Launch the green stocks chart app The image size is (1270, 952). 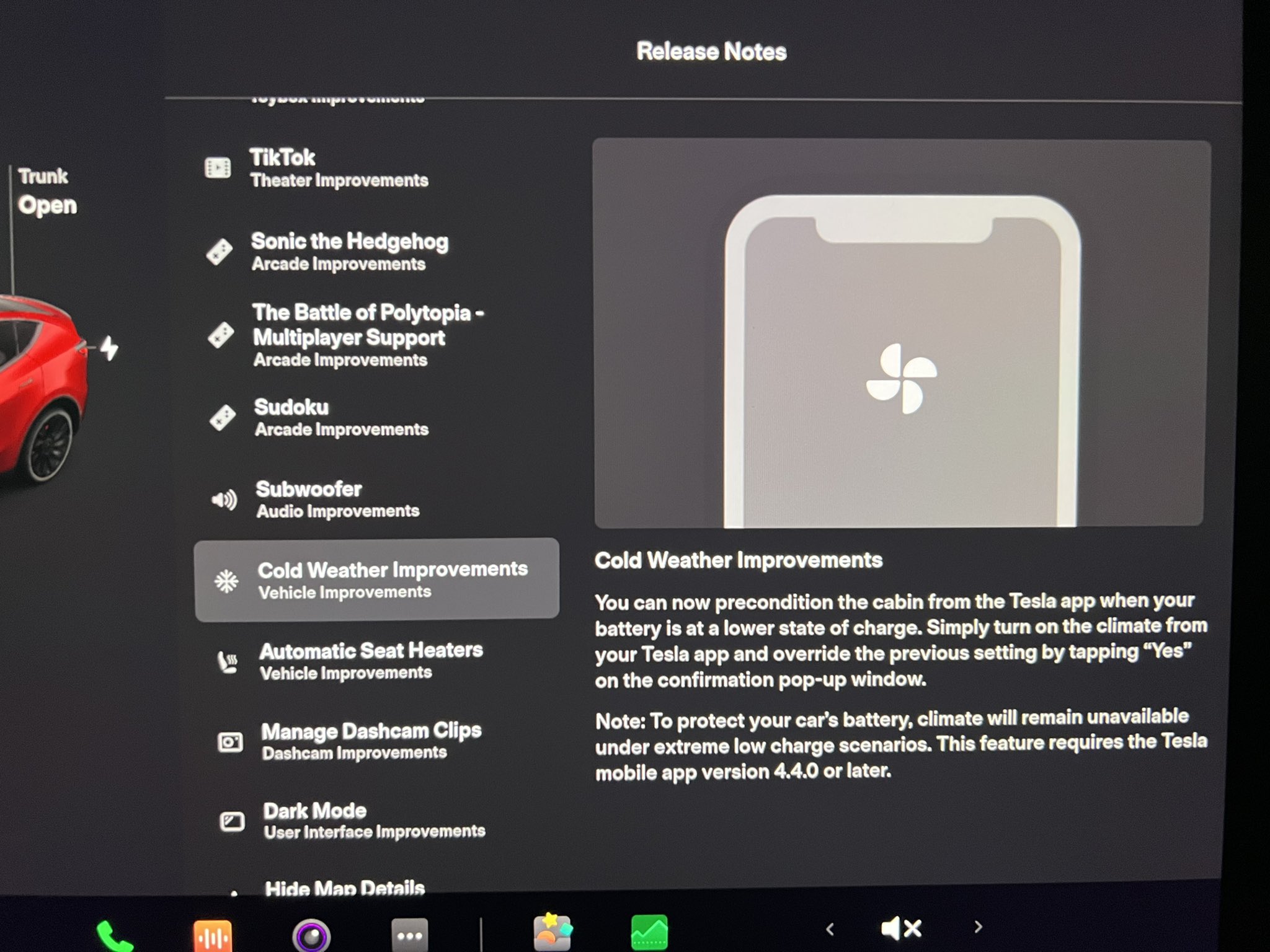click(x=649, y=932)
